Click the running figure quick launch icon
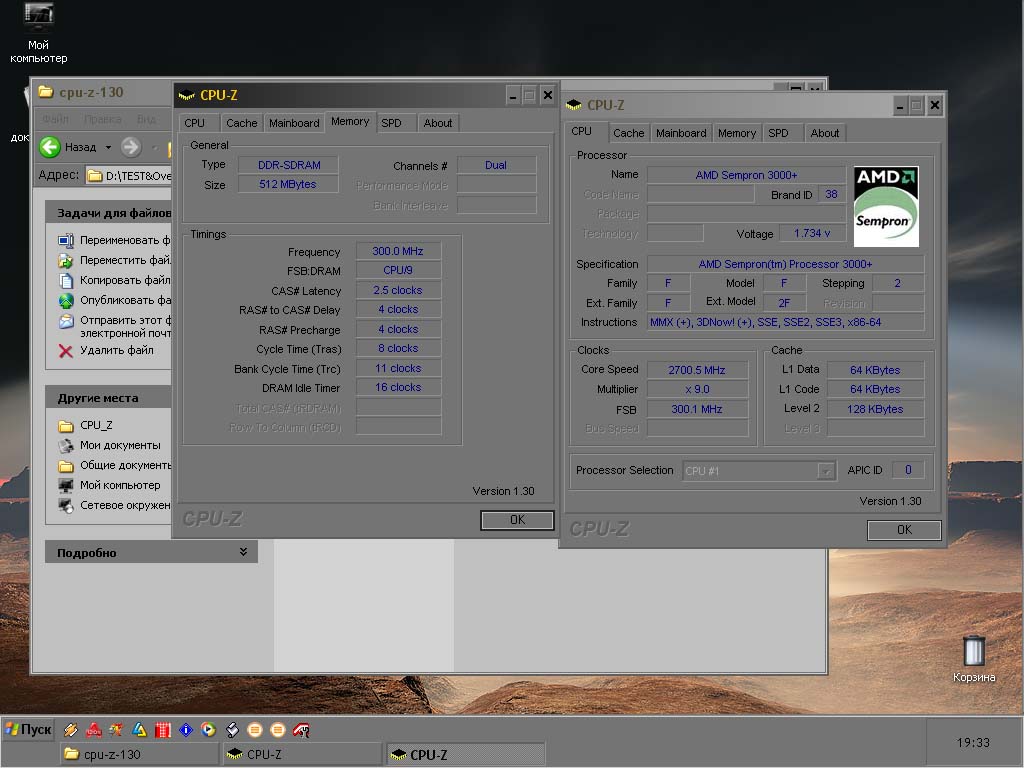Viewport: 1024px width, 768px height. pyautogui.click(x=116, y=730)
